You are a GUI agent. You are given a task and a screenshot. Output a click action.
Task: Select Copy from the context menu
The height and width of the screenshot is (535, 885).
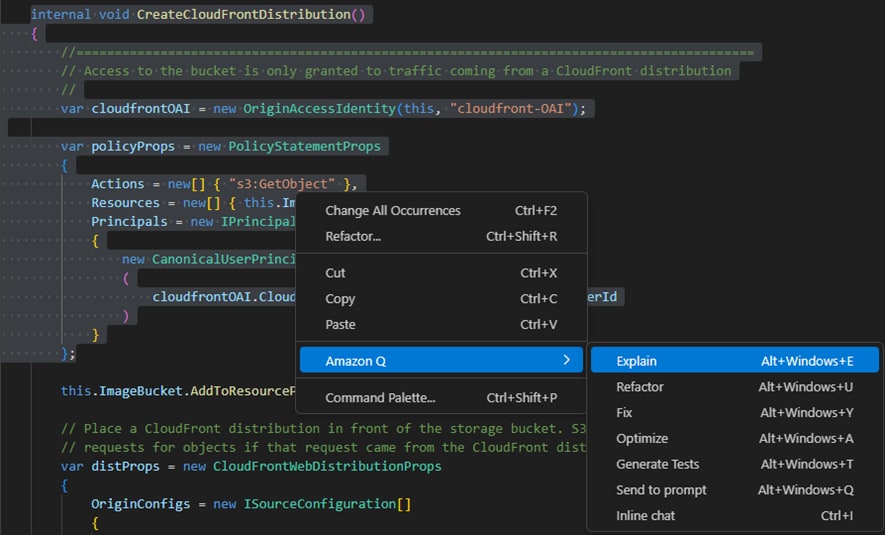click(340, 299)
